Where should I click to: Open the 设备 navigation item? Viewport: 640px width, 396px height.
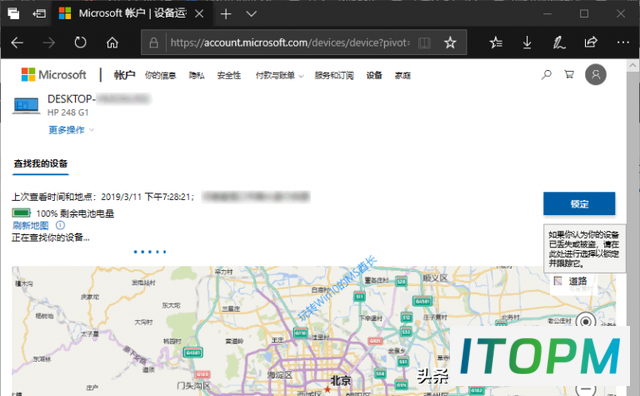click(x=374, y=75)
